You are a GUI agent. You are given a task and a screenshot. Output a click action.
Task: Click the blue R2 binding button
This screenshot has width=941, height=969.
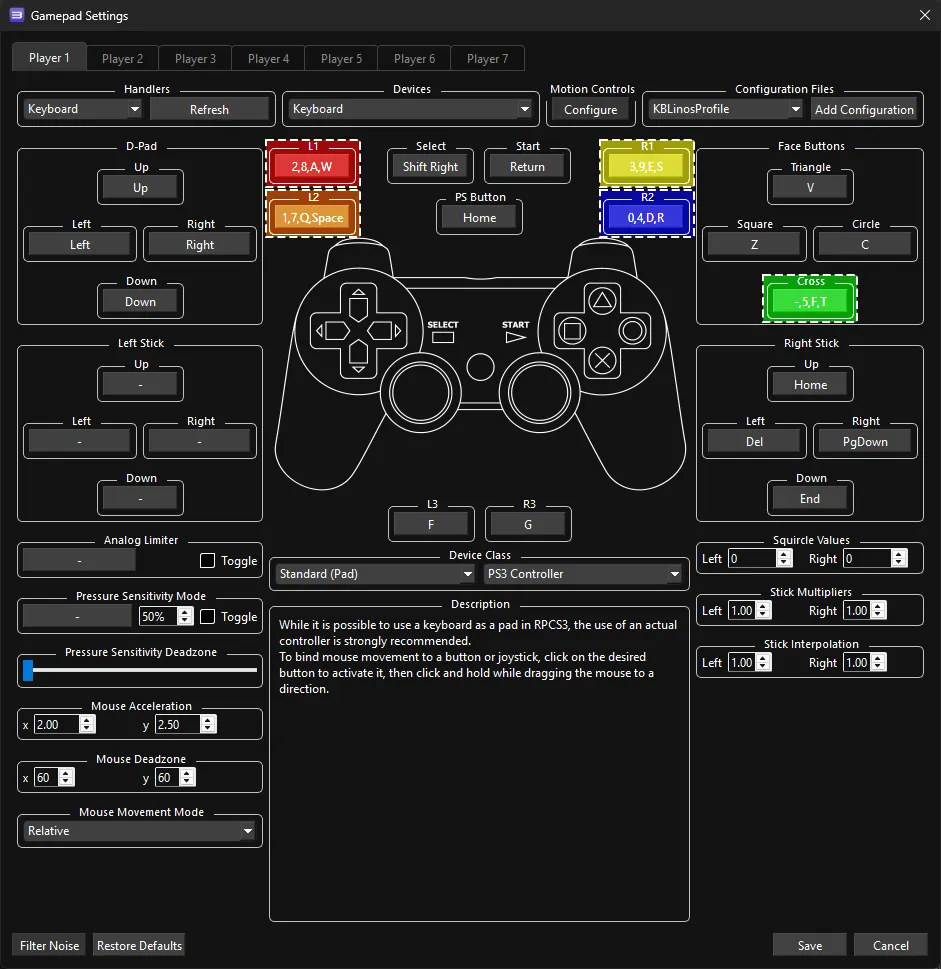coord(646,218)
